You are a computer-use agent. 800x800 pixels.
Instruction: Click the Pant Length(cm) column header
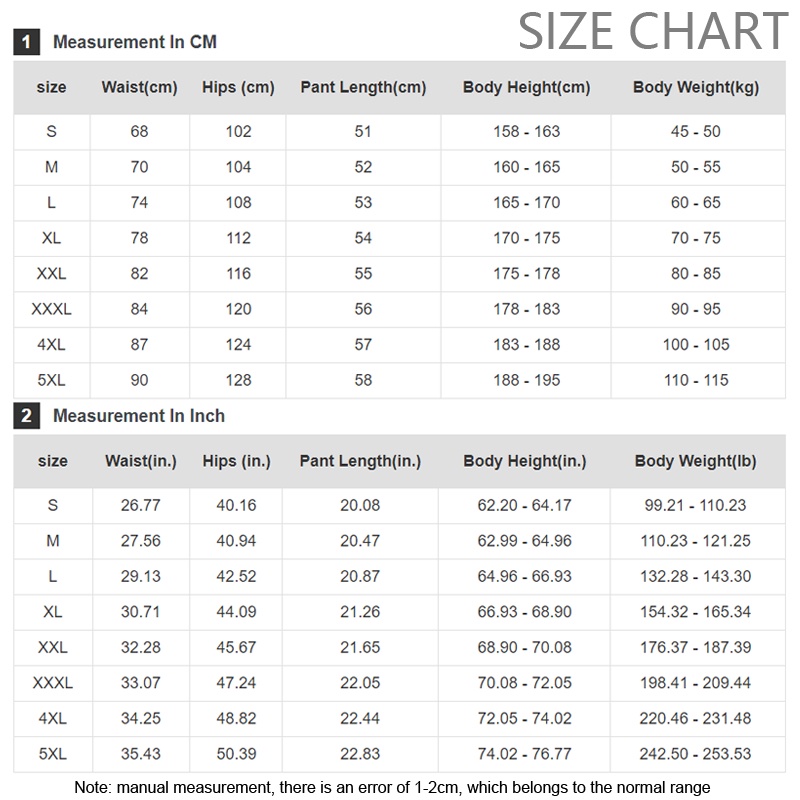363,87
